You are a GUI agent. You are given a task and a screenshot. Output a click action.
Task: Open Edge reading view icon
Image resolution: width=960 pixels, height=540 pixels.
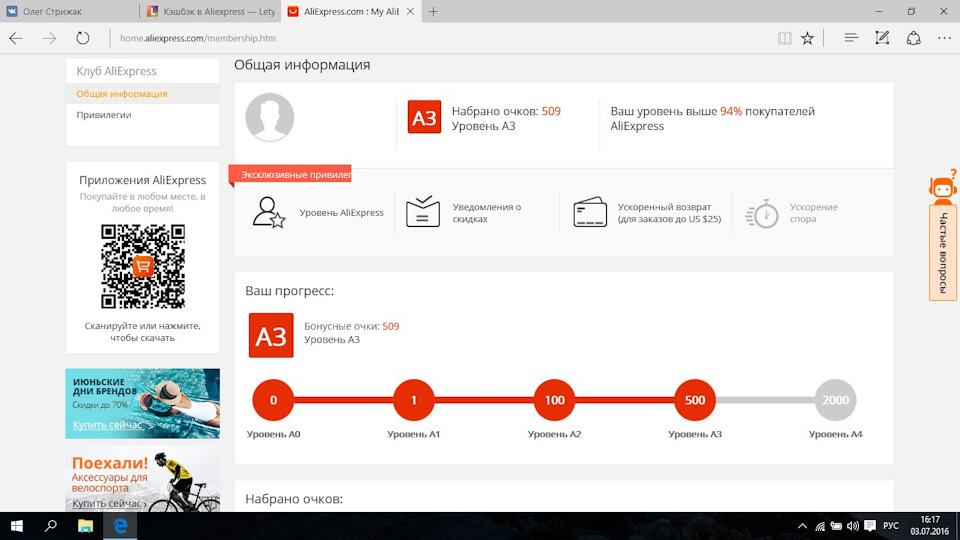784,38
